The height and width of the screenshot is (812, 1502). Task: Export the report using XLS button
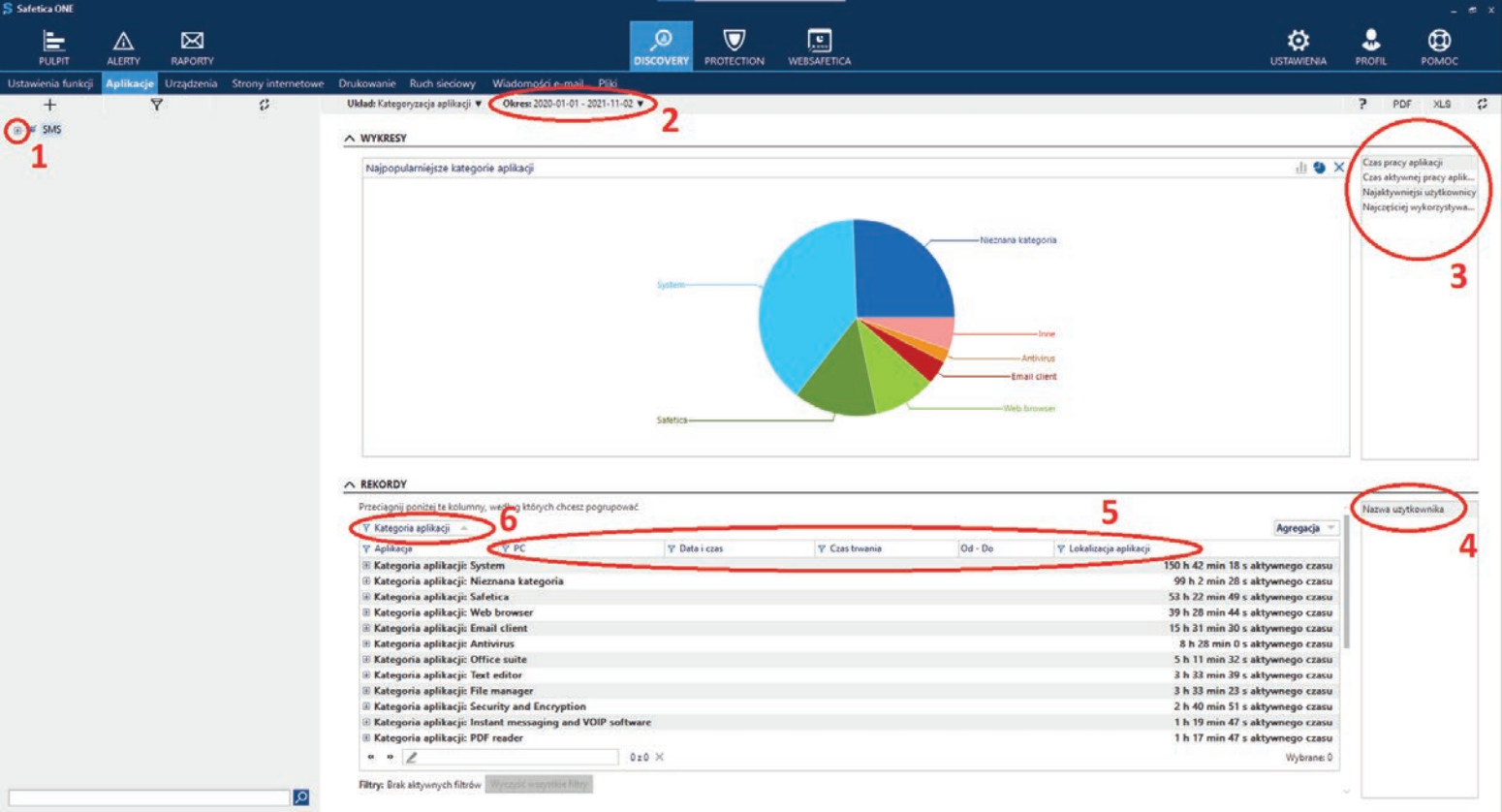[x=1441, y=104]
